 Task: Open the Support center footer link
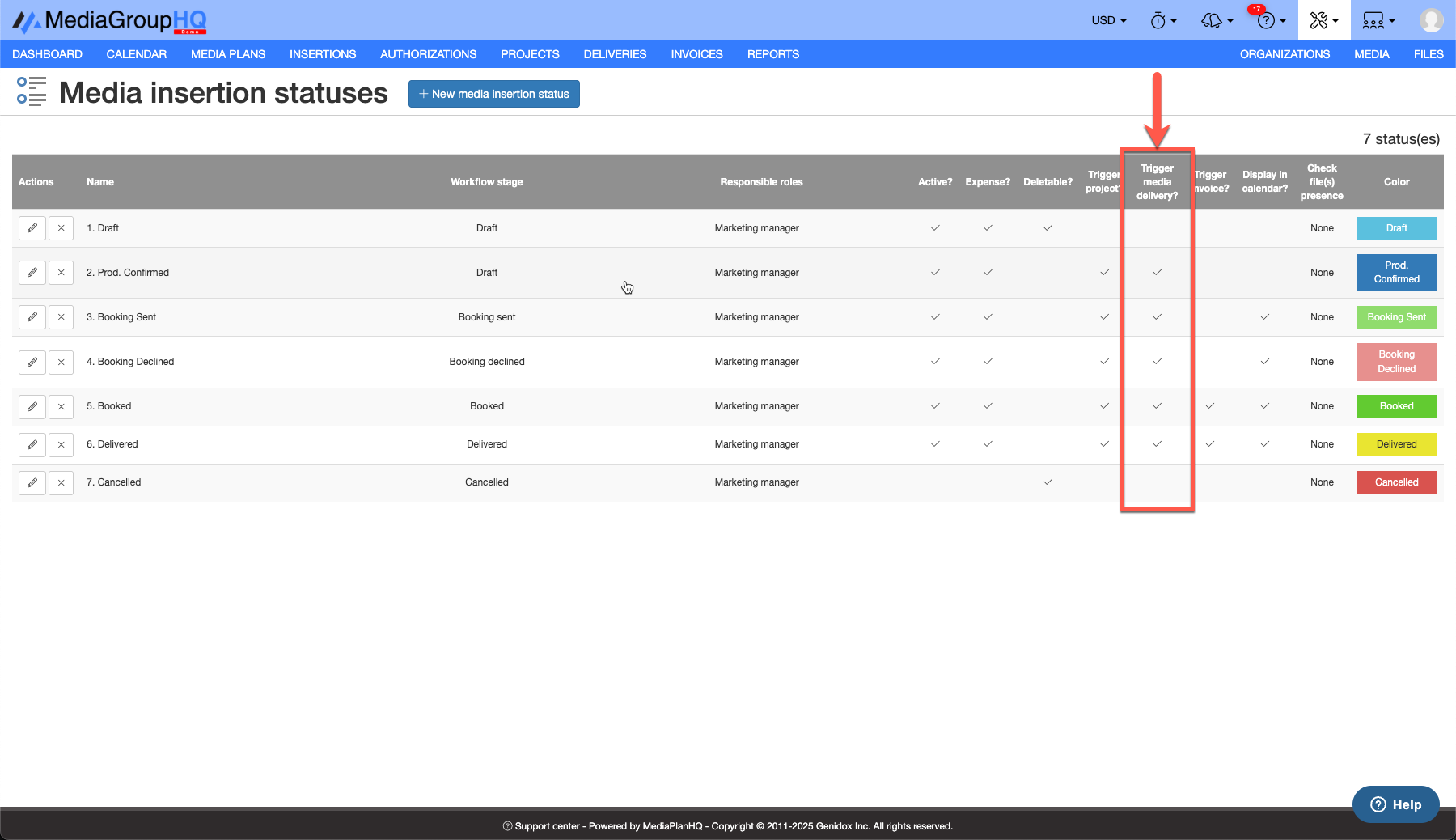click(547, 826)
